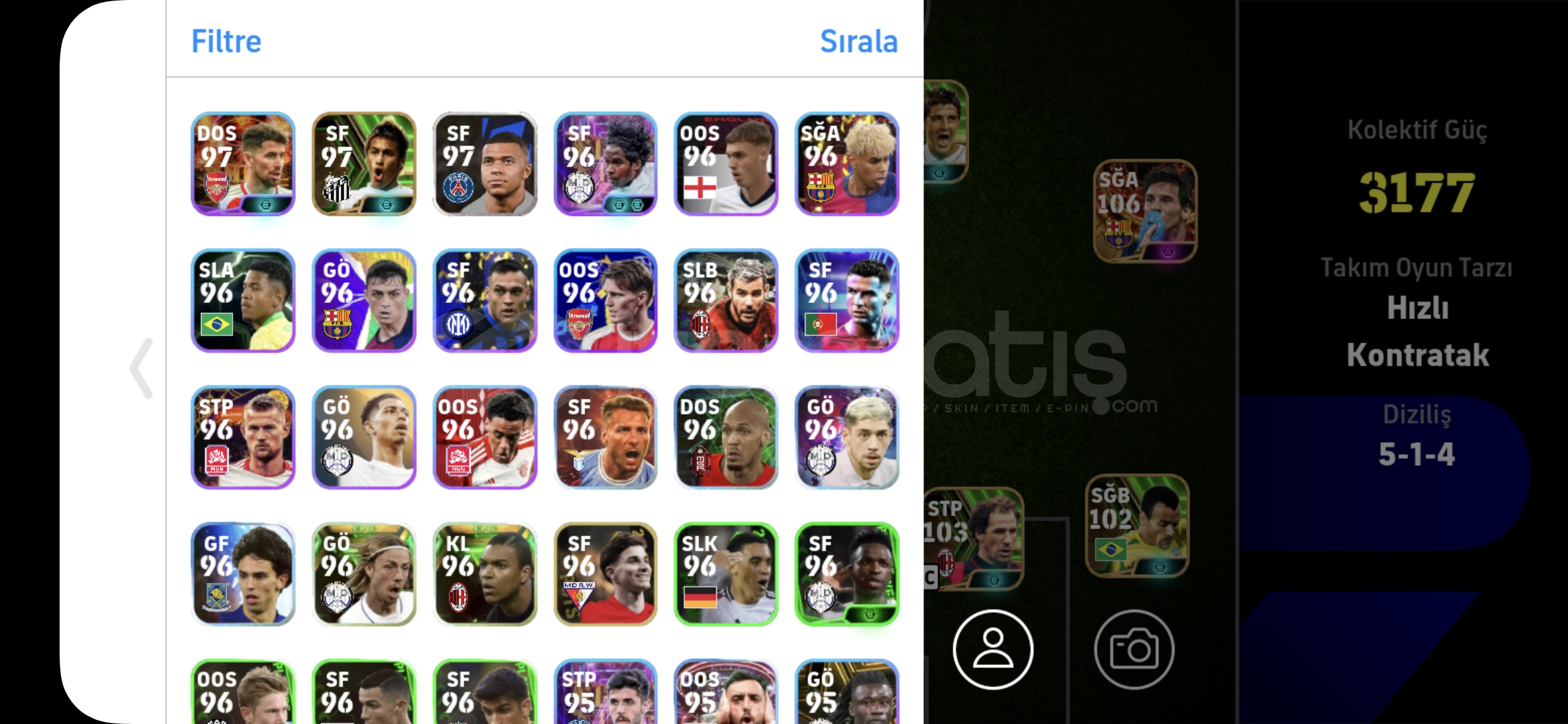Screen dimensions: 1568x724
Task: Open the Filtre options
Action: [226, 42]
